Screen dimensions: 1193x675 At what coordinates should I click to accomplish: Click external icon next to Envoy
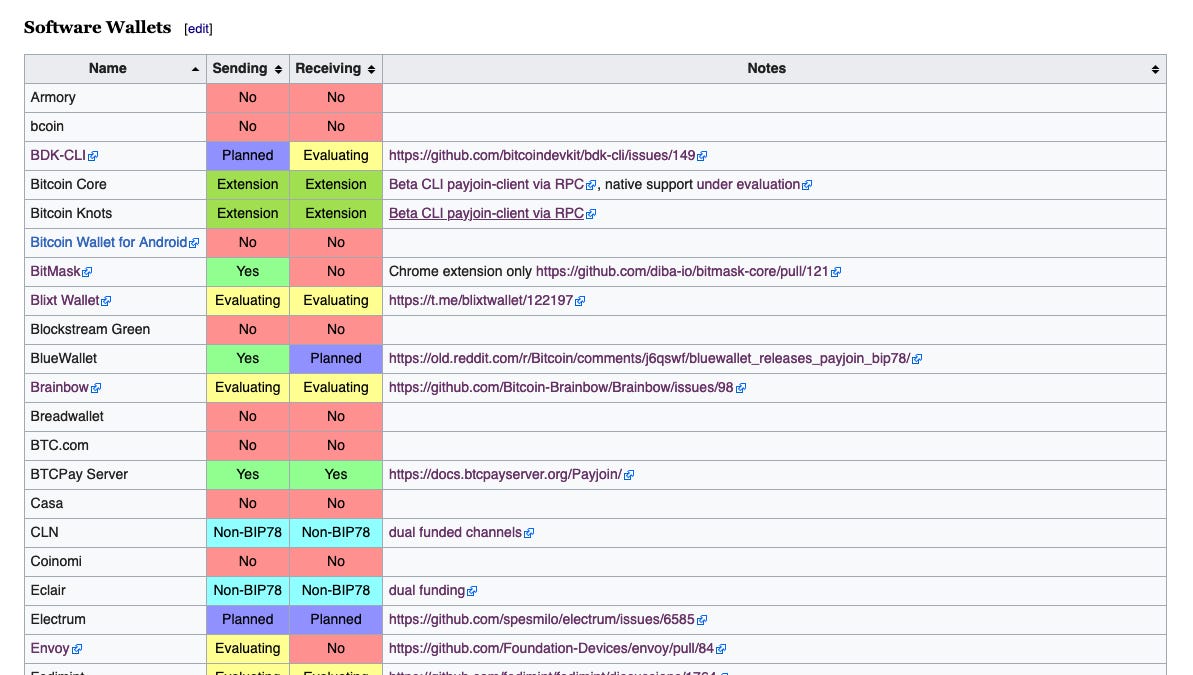tap(77, 648)
